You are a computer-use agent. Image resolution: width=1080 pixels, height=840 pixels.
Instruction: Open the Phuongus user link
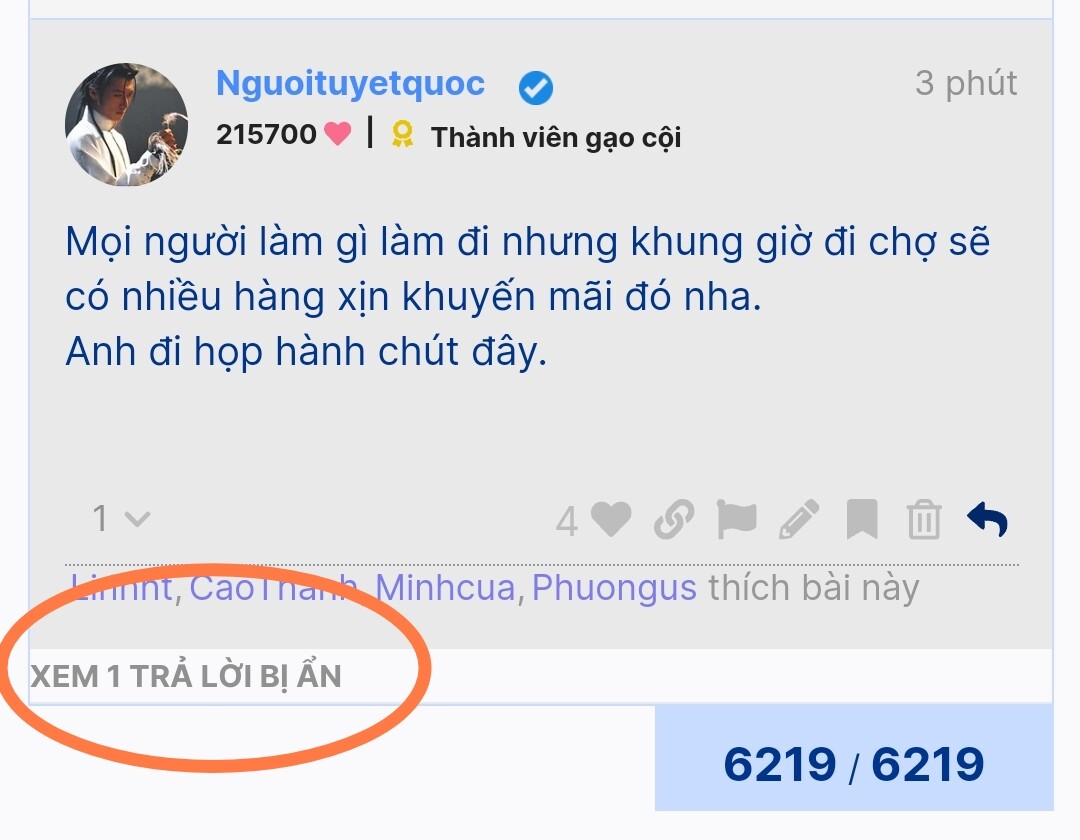click(x=614, y=589)
